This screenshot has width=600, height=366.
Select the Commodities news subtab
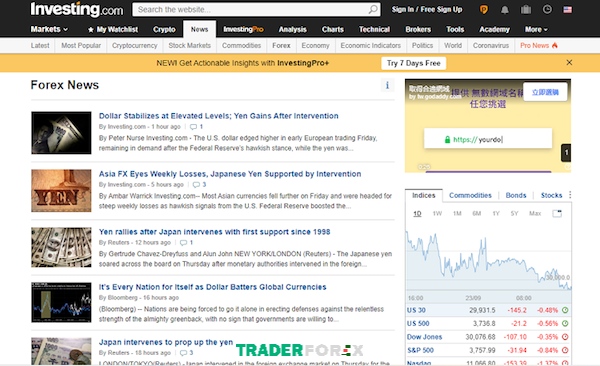(x=241, y=46)
